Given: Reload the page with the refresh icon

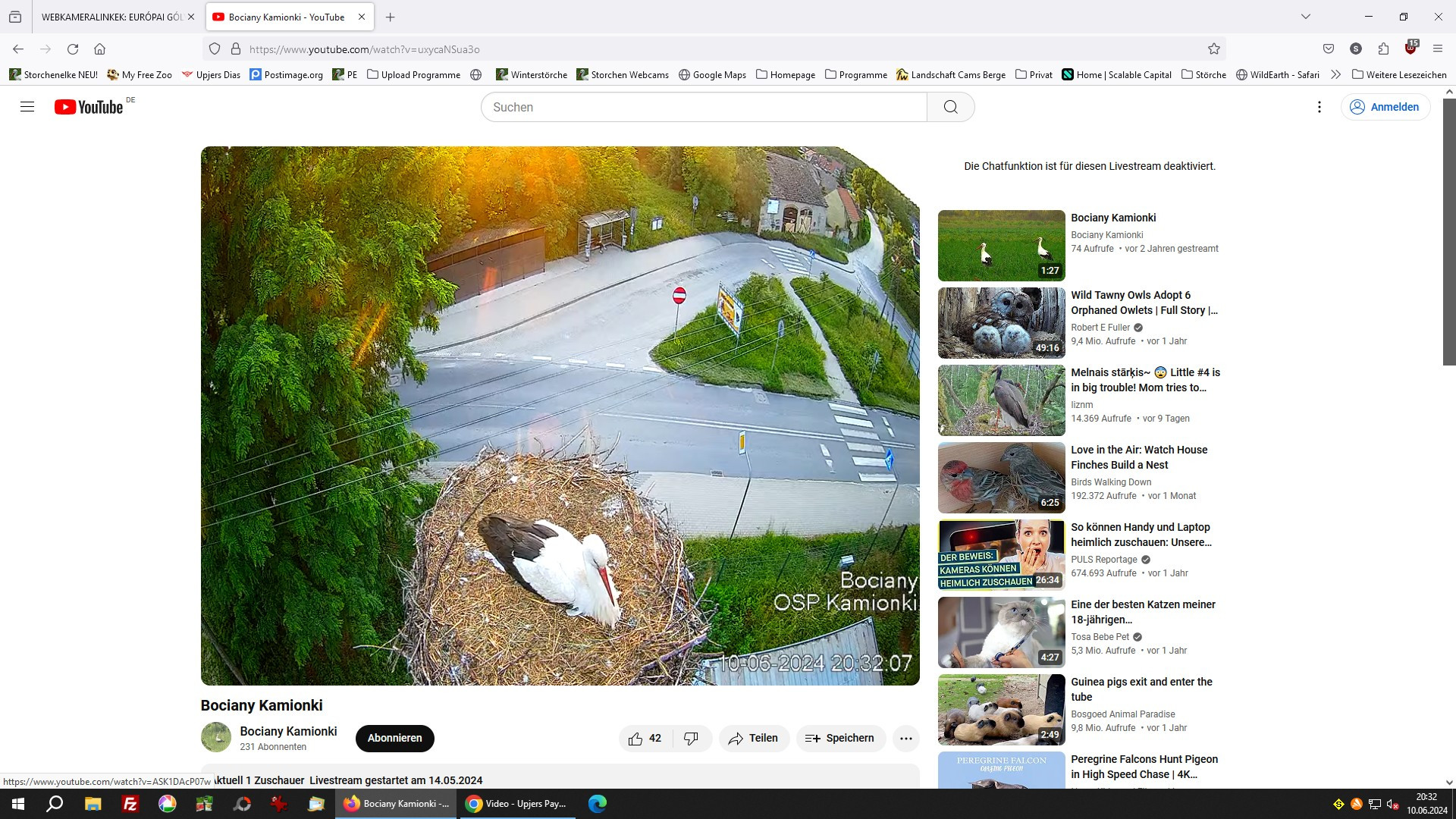Looking at the screenshot, I should click(73, 49).
